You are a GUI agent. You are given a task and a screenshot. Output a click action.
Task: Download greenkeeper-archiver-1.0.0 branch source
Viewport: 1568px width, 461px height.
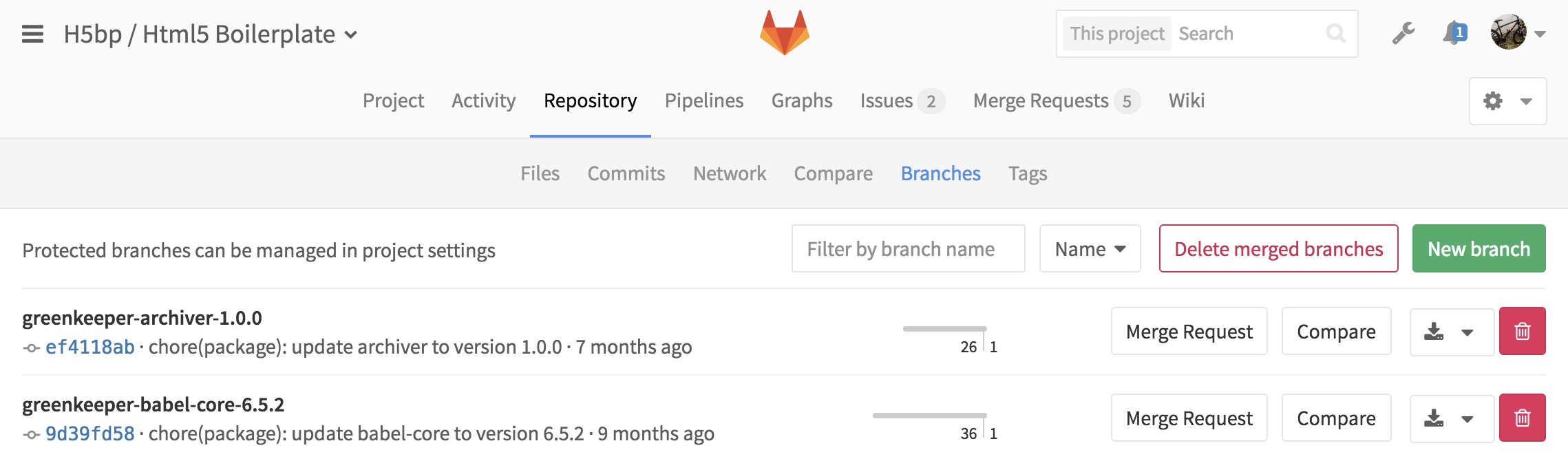pos(1435,331)
